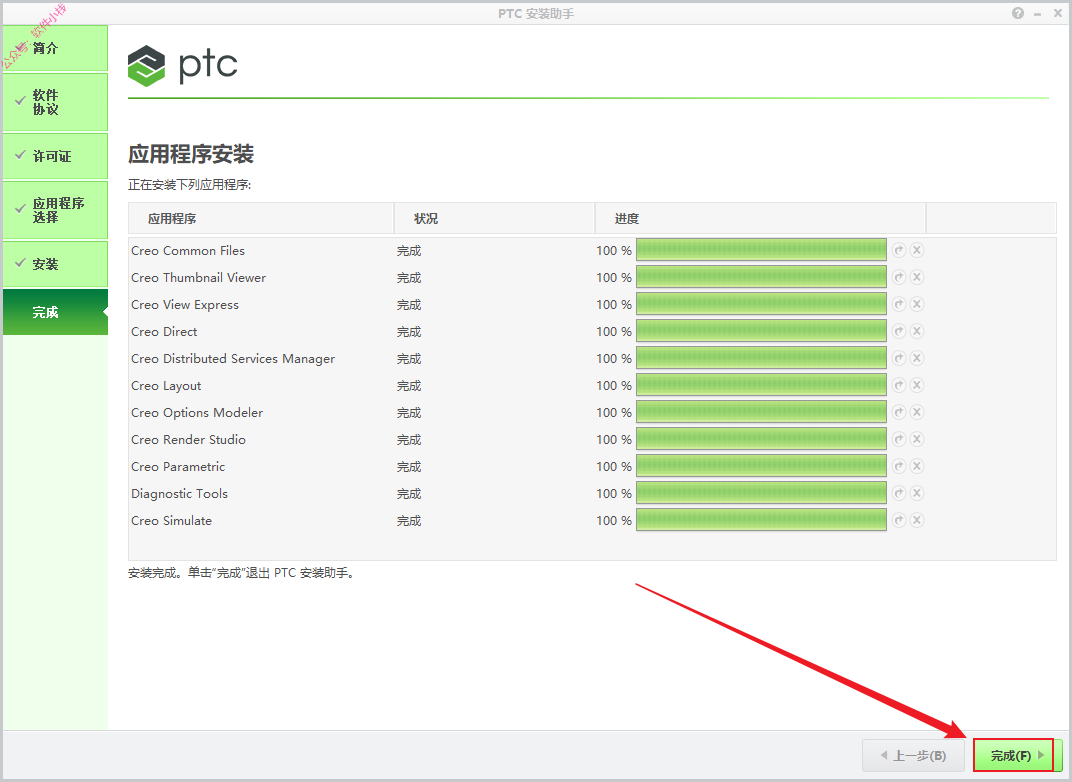Image resolution: width=1072 pixels, height=782 pixels.
Task: Select the "Creo Direct" row name
Action: click(x=164, y=332)
